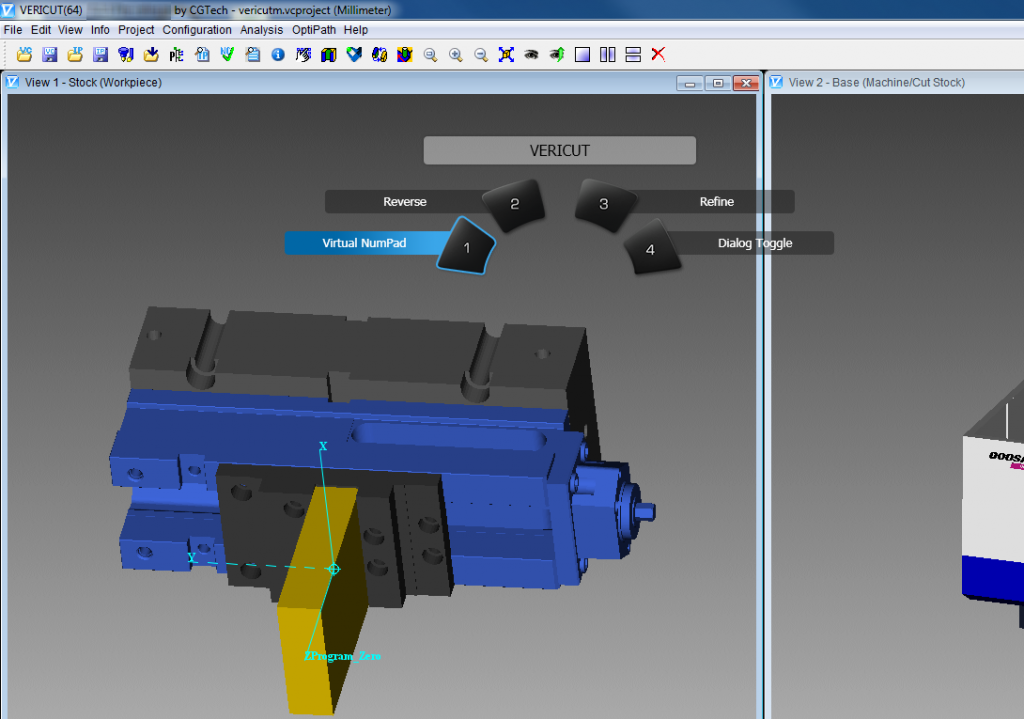The image size is (1024, 719).
Task: Open the Project menu
Action: 136,30
